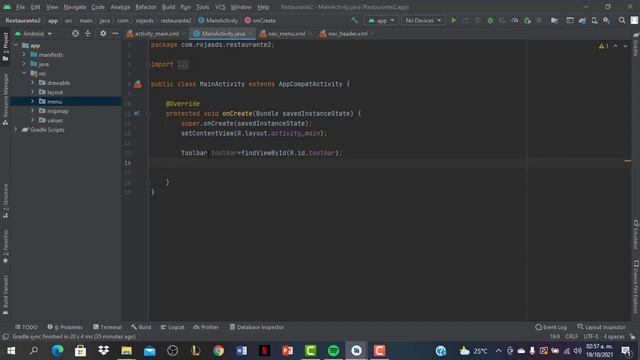640x360 pixels.
Task: Open Resource Manager side tab
Action: click(5, 99)
